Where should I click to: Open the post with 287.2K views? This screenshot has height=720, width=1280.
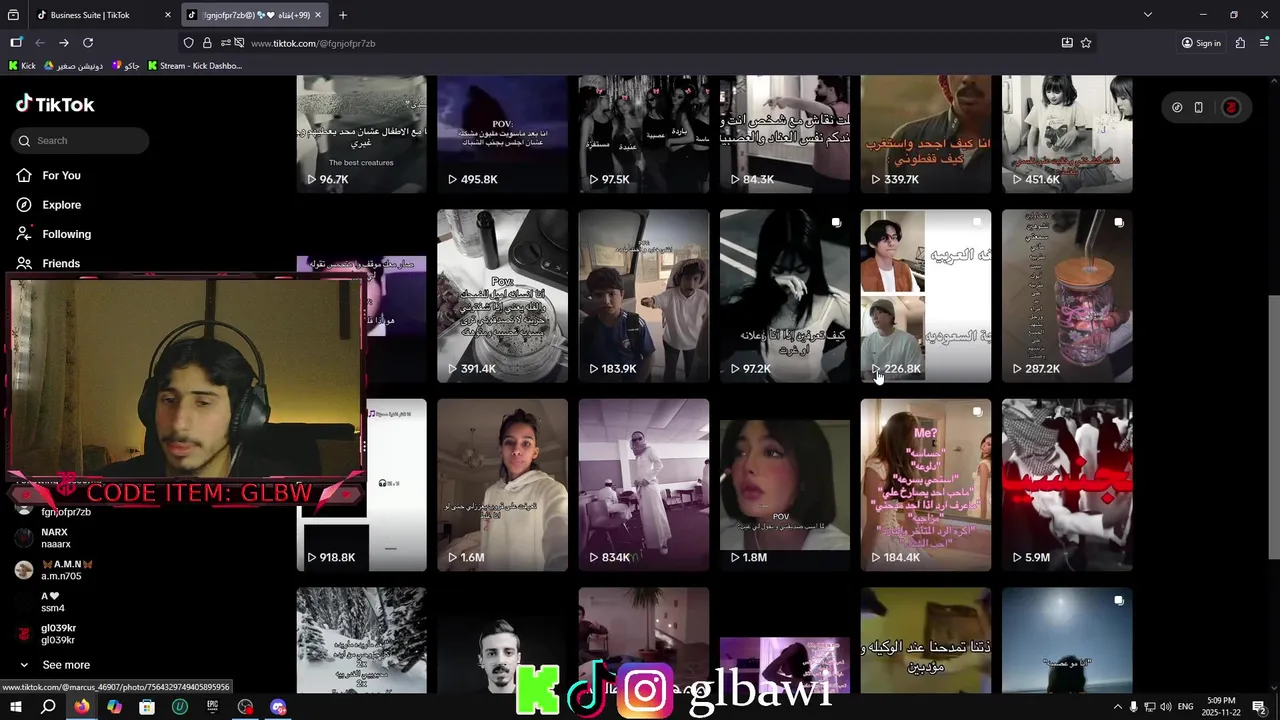coord(1067,296)
